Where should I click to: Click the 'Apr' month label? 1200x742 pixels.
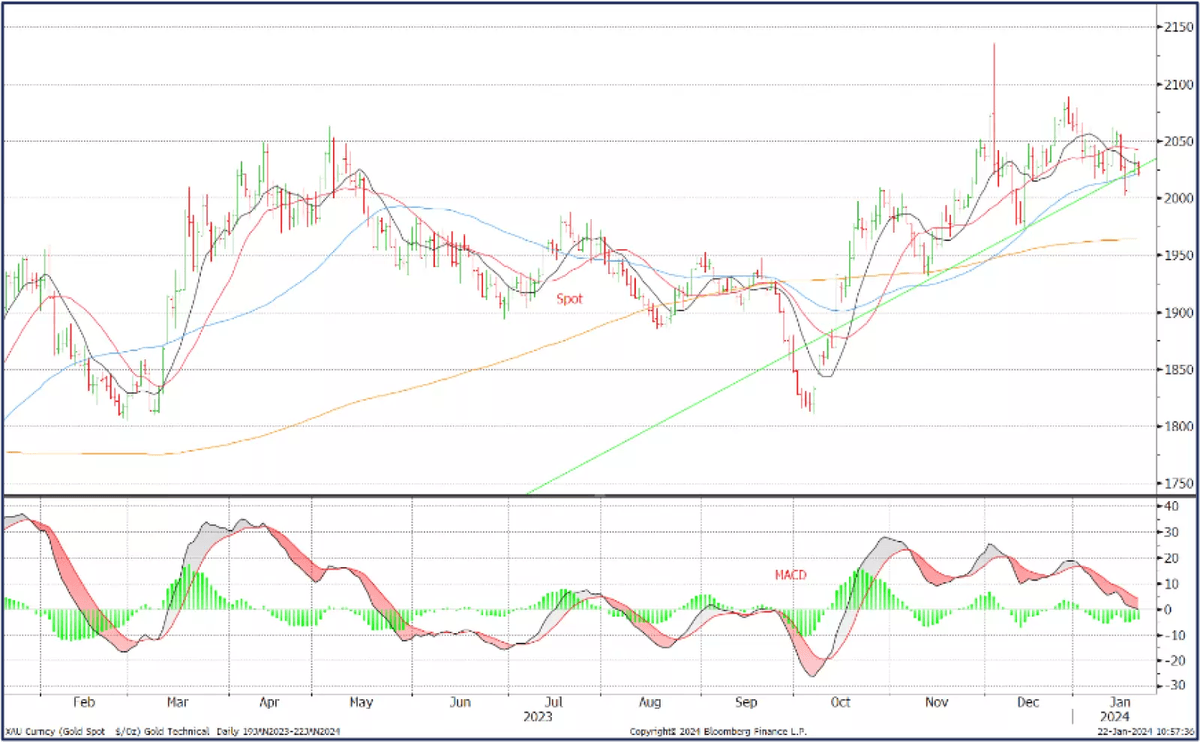pyautogui.click(x=270, y=703)
